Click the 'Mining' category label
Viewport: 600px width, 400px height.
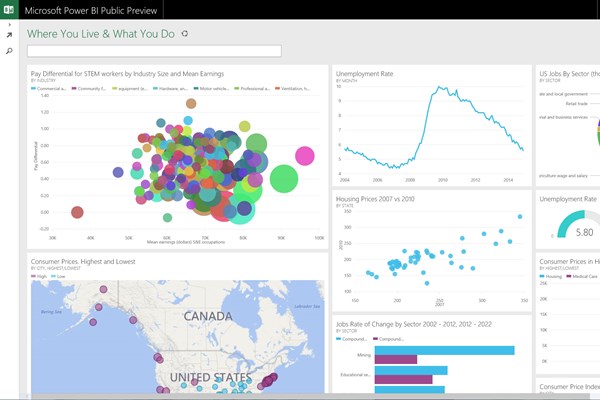pyautogui.click(x=364, y=355)
